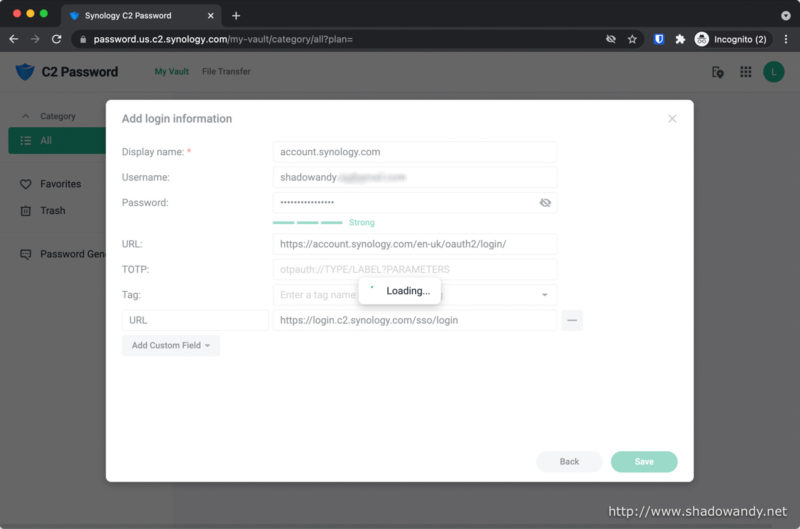Open the Extensions puzzle icon

pos(680,39)
